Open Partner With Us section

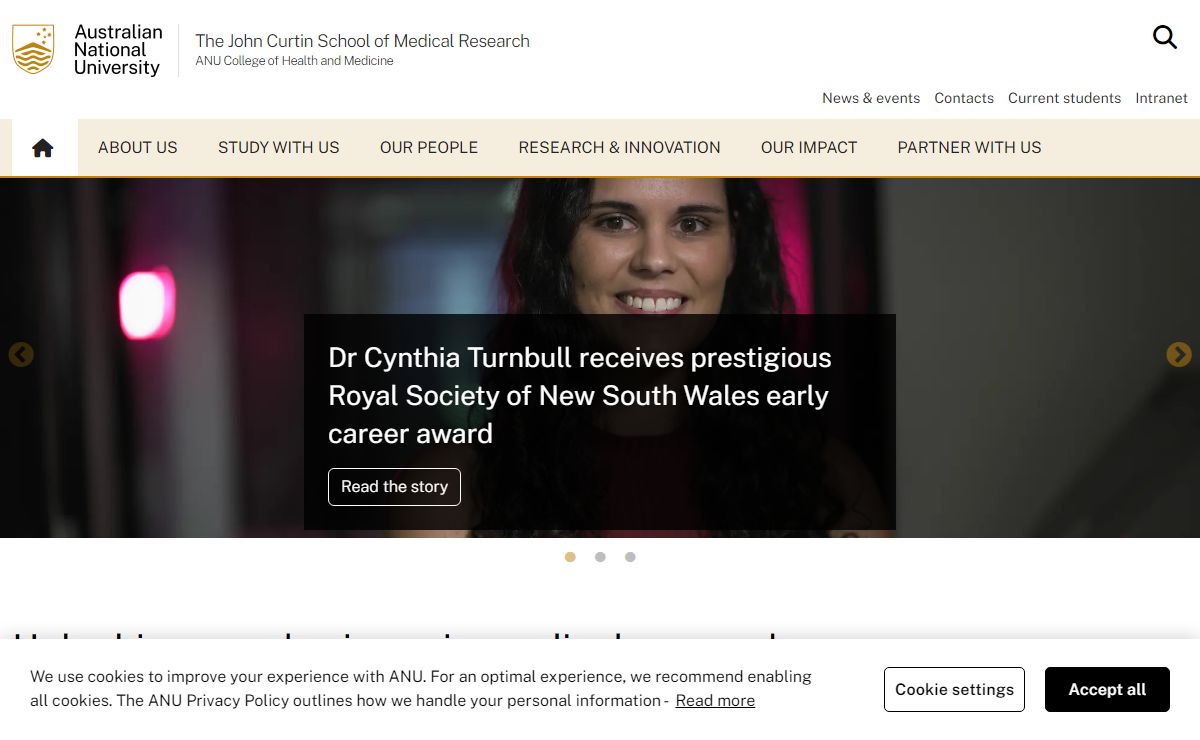pyautogui.click(x=969, y=148)
